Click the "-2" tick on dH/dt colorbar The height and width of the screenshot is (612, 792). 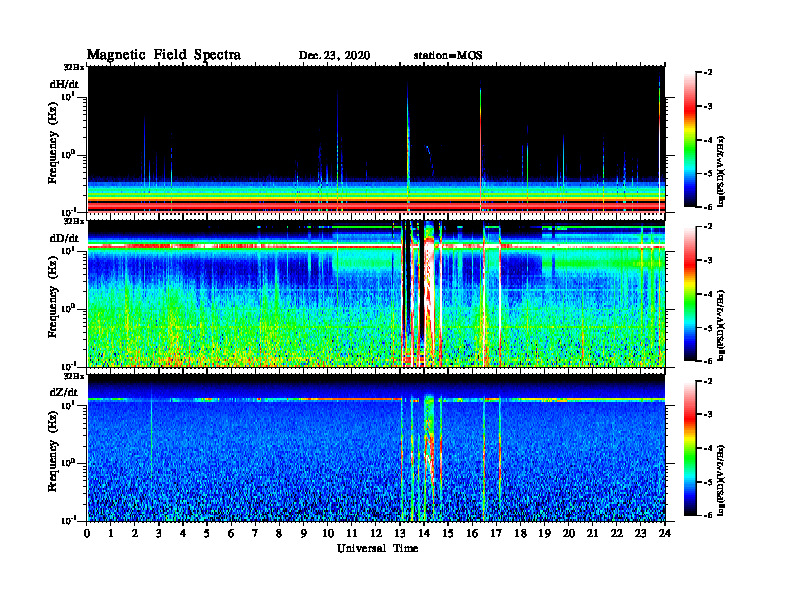[707, 73]
